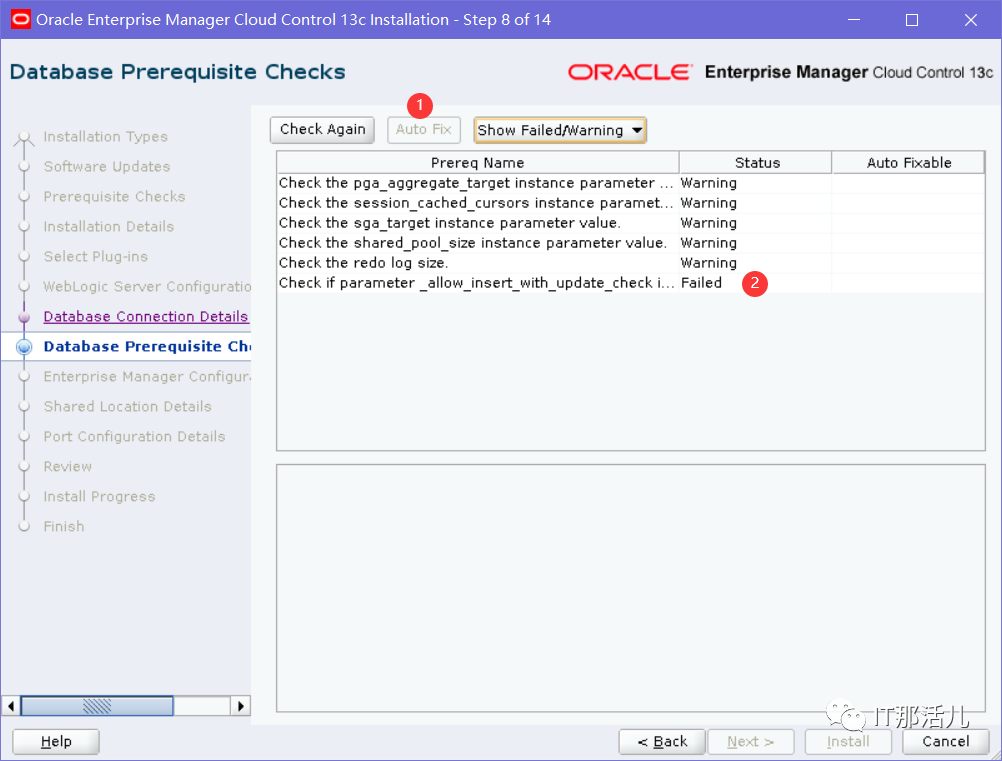Click the Install button
This screenshot has height=761, width=1002.
pos(848,742)
